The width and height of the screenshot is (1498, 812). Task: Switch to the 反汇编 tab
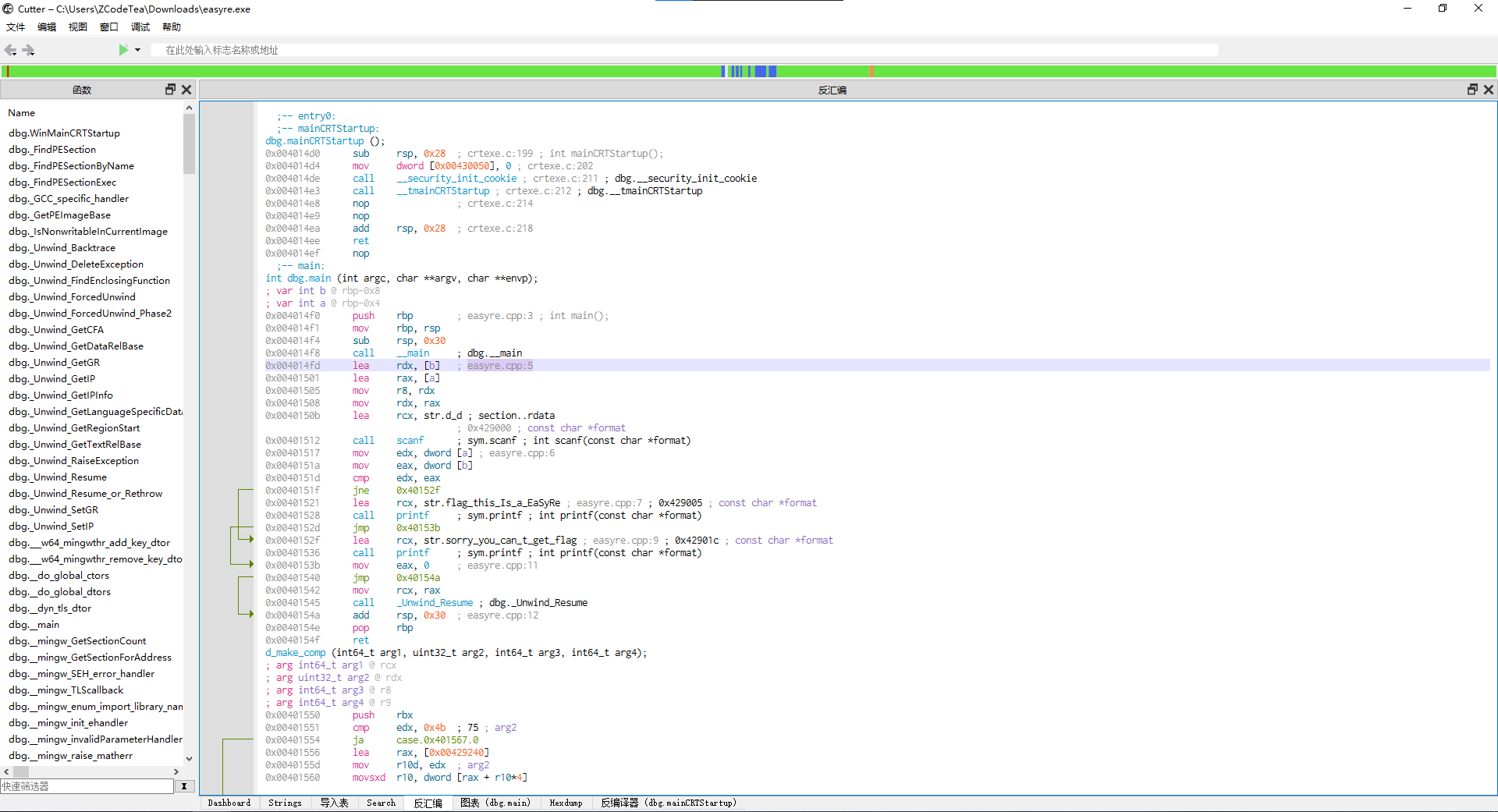(x=428, y=803)
